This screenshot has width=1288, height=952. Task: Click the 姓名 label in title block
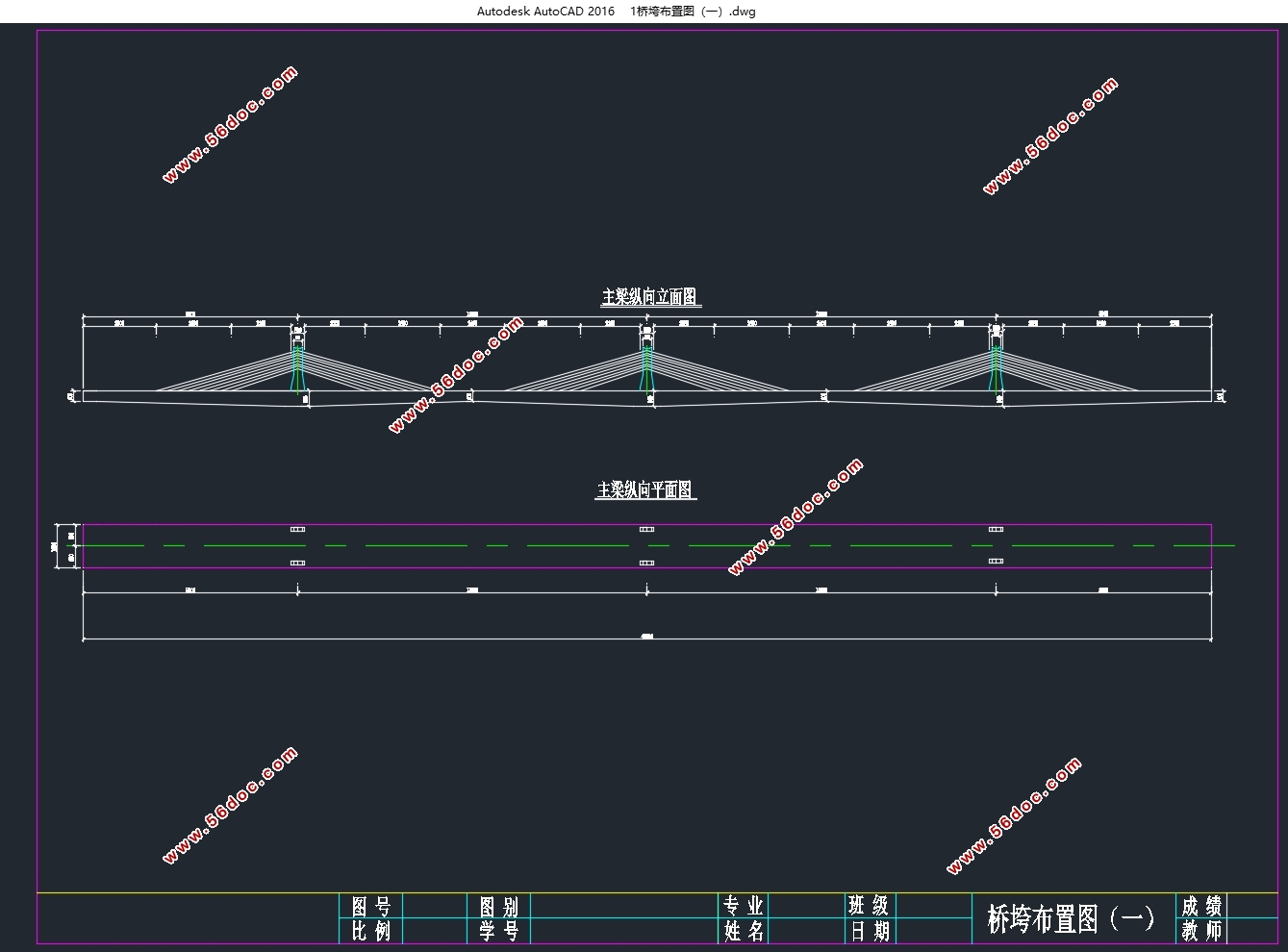(x=744, y=931)
